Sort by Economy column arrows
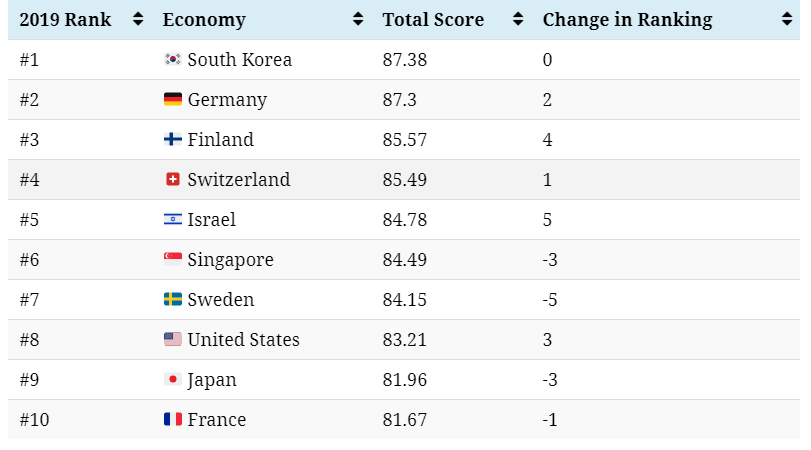The width and height of the screenshot is (811, 450). (358, 20)
